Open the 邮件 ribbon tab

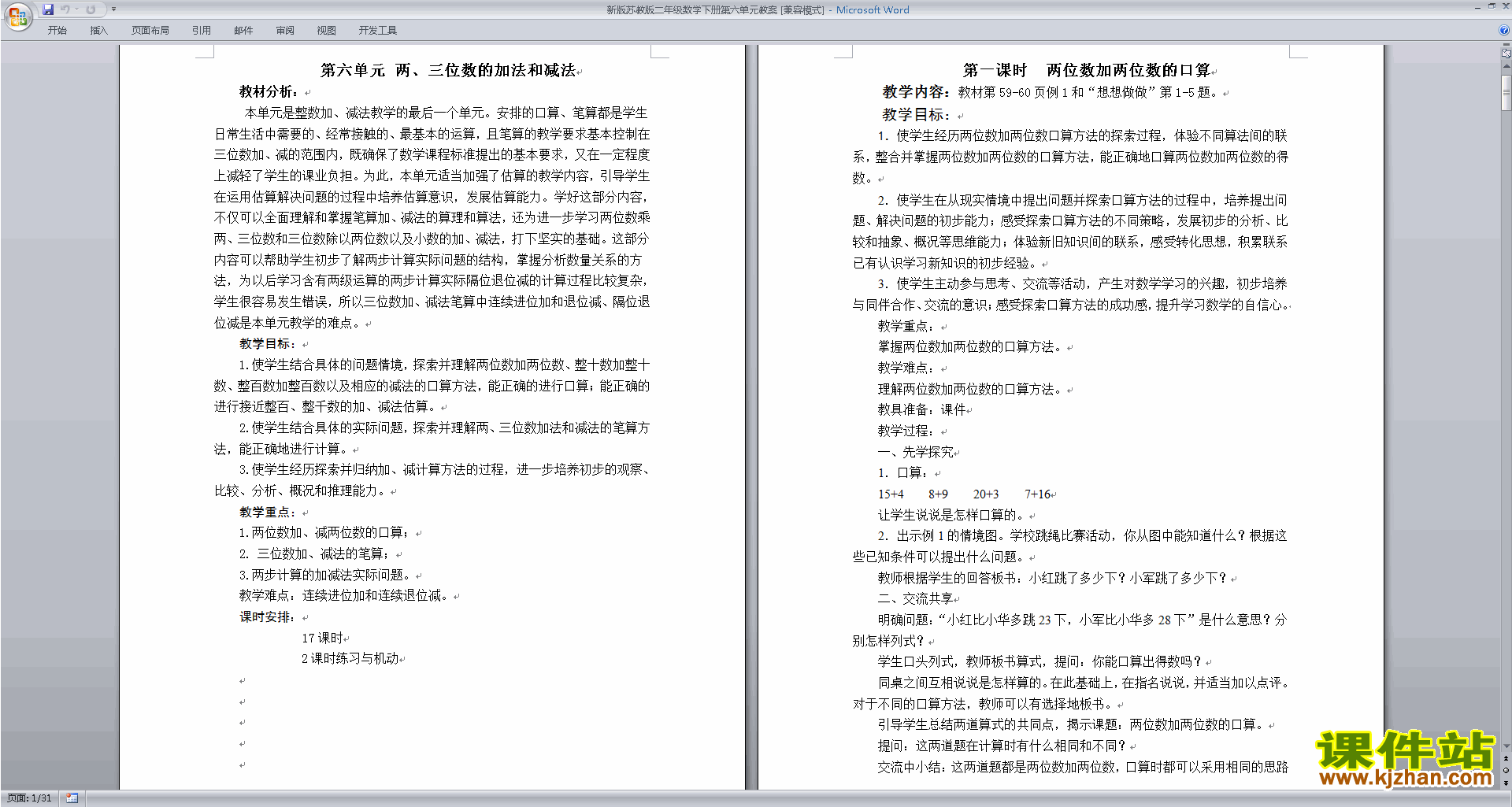[243, 31]
